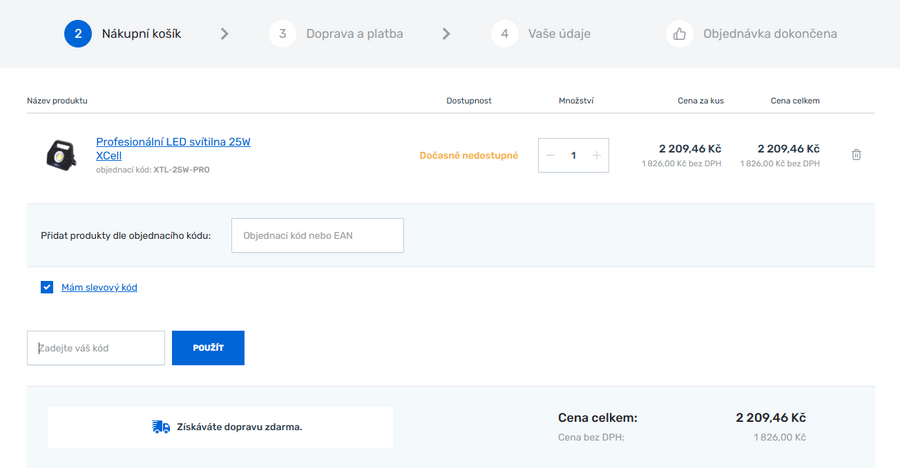Viewport: 900px width, 468px height.
Task: Uncheck the Mám slevový kód checkbox
Action: click(47, 287)
